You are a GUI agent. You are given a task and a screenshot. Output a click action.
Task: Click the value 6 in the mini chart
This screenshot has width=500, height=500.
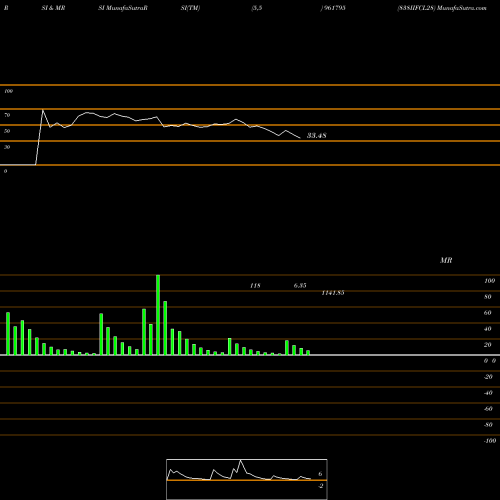point(320,474)
